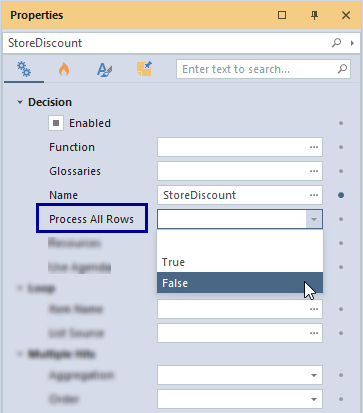Select False in the dropdown list
Image resolution: width=363 pixels, height=413 pixels.
pyautogui.click(x=240, y=283)
